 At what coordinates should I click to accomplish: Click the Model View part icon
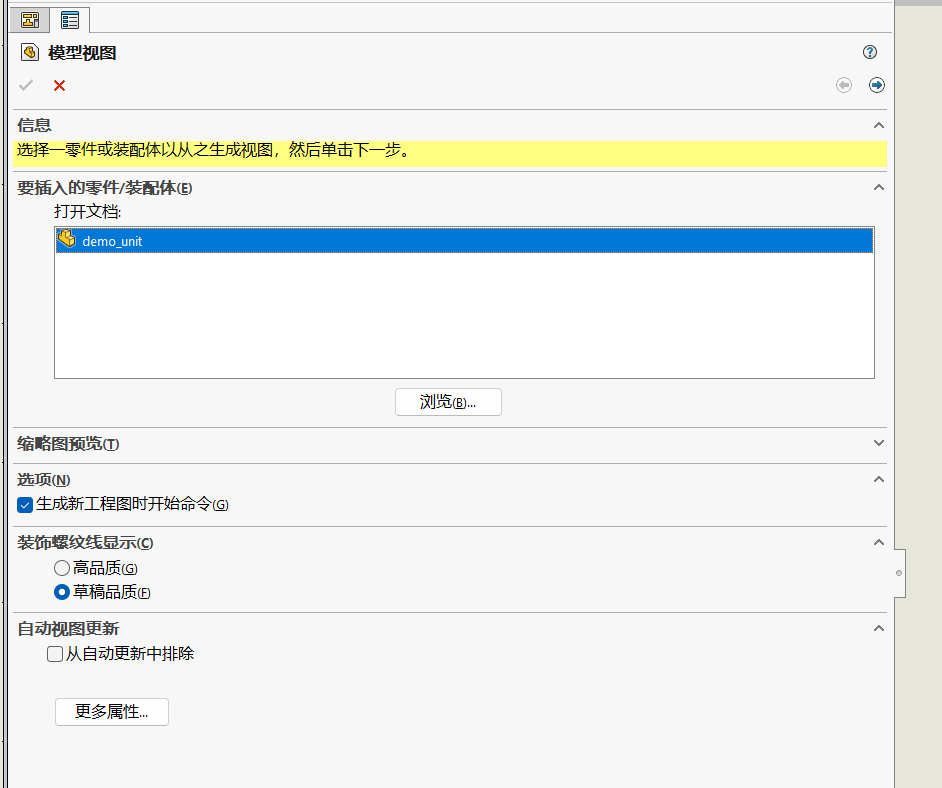tap(30, 53)
